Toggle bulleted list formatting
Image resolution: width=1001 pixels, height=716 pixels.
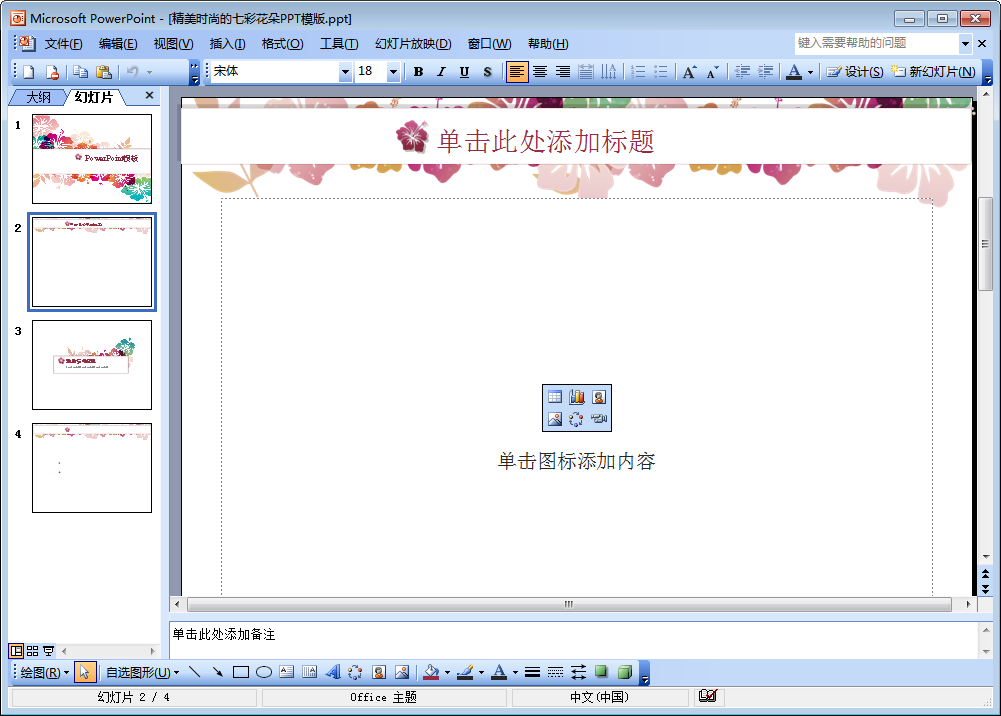[x=661, y=71]
